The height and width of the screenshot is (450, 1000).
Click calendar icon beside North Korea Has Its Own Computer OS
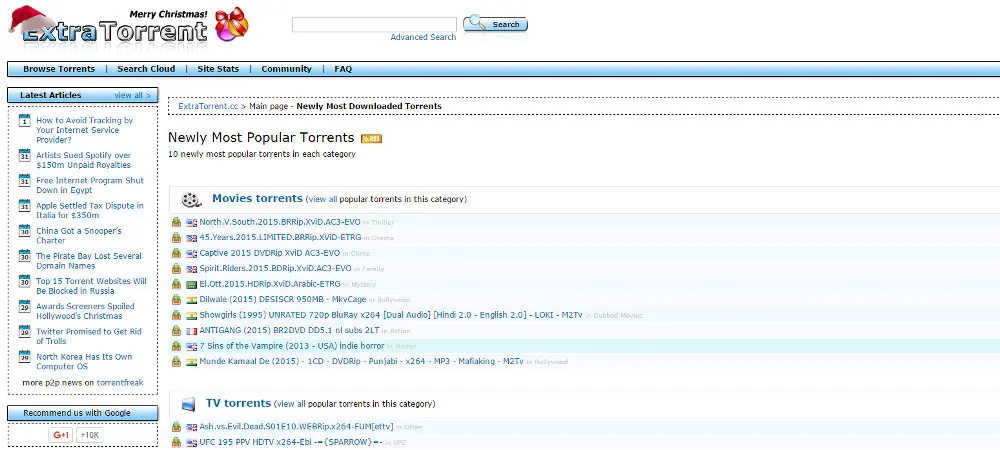point(24,356)
